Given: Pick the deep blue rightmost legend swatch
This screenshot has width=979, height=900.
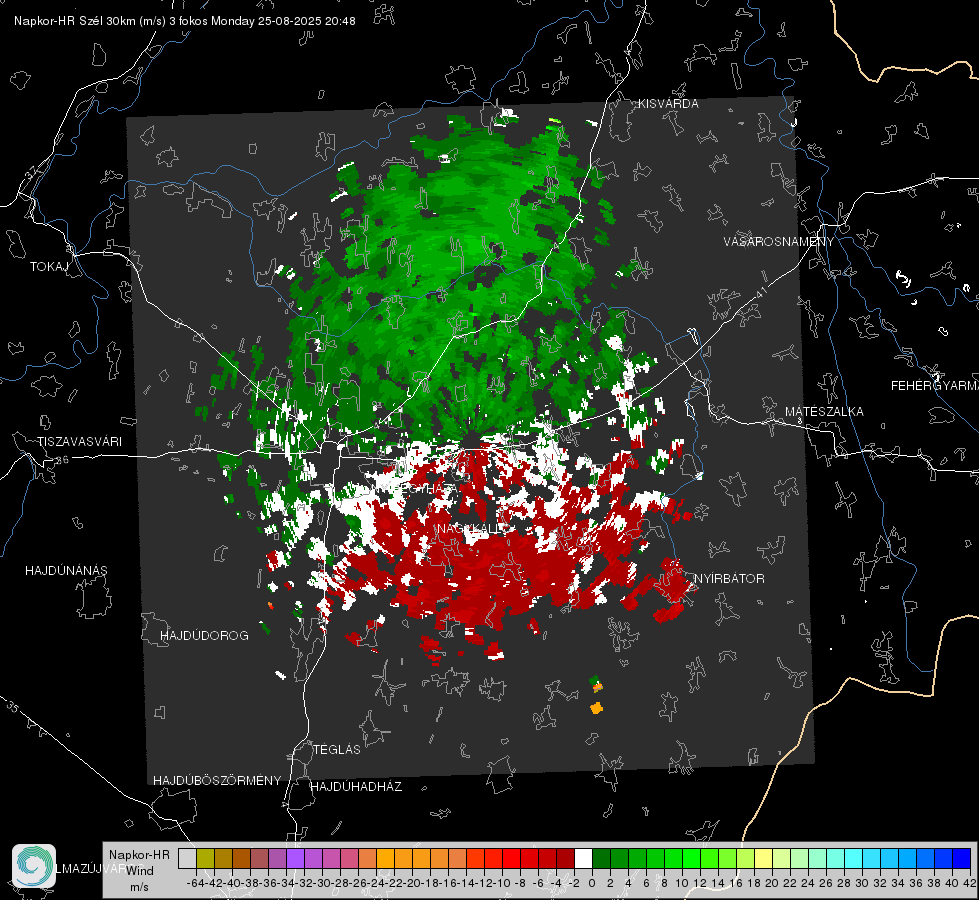Looking at the screenshot, I should click(962, 858).
